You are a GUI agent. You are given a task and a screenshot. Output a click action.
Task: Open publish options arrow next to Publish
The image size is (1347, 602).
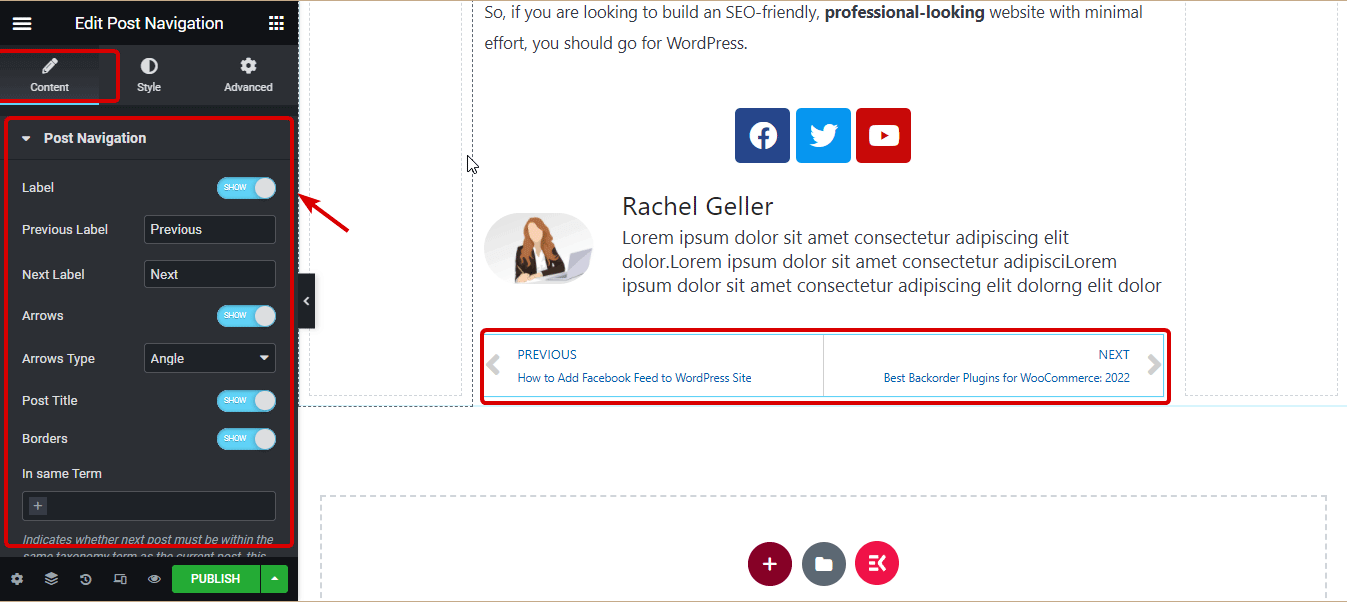(274, 579)
